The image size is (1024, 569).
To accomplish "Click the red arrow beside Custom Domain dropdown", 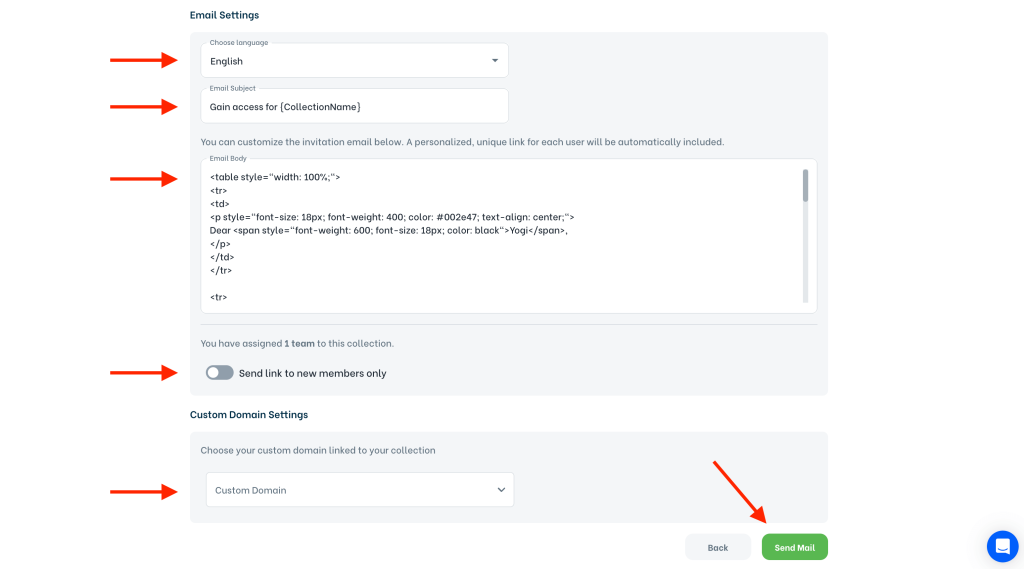I will pyautogui.click(x=143, y=491).
